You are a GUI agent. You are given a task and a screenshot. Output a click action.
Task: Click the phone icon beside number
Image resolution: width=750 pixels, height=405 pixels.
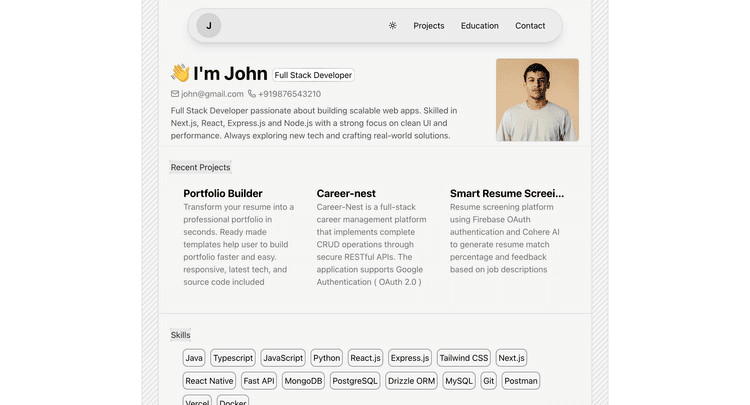pyautogui.click(x=252, y=94)
